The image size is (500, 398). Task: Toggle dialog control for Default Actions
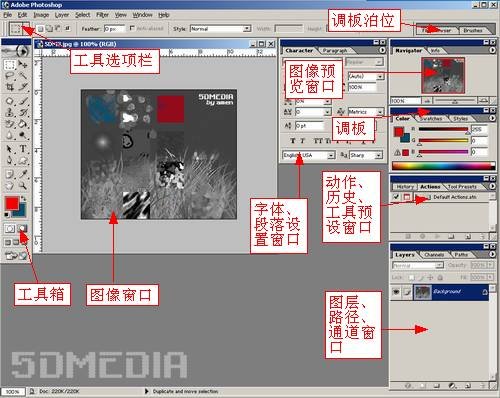(406, 197)
